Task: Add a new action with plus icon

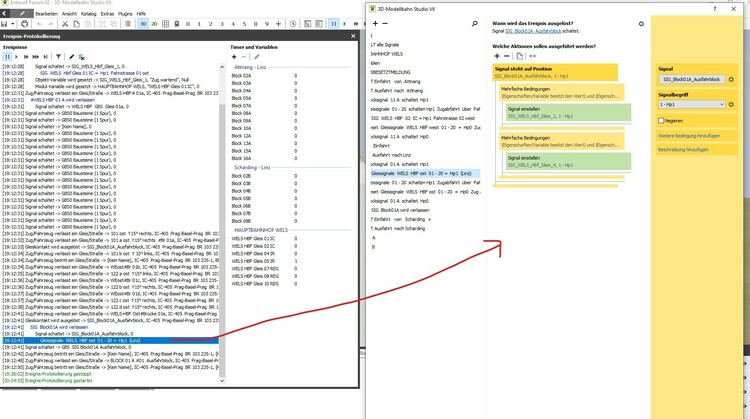Action: click(x=498, y=56)
